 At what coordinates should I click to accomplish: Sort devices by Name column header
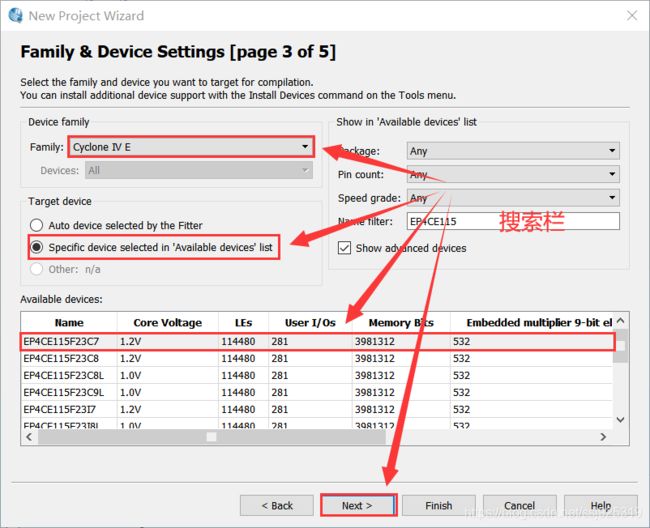tap(69, 322)
